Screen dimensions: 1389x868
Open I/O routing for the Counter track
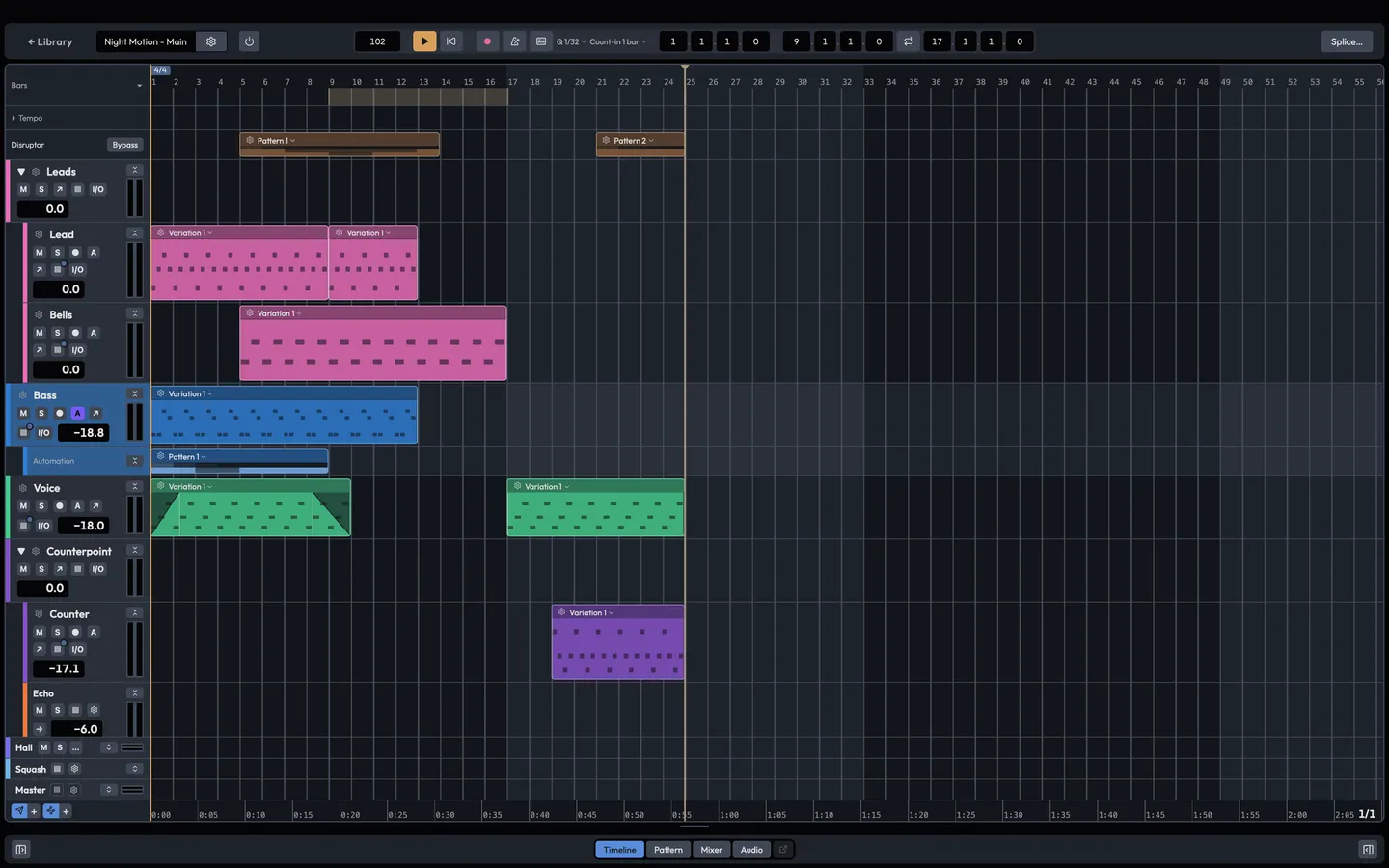[77, 649]
